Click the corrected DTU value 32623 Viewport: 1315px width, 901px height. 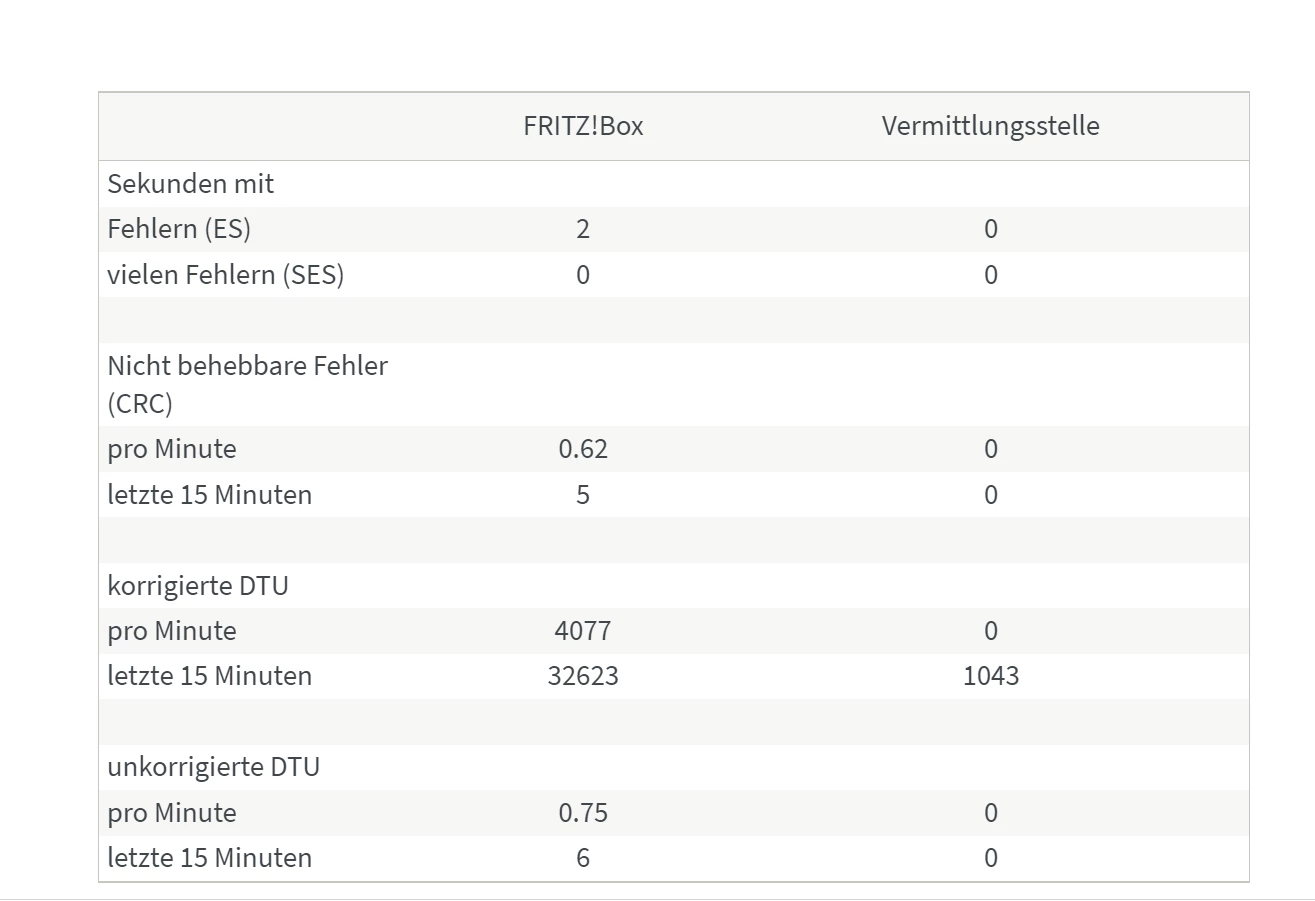tap(583, 676)
